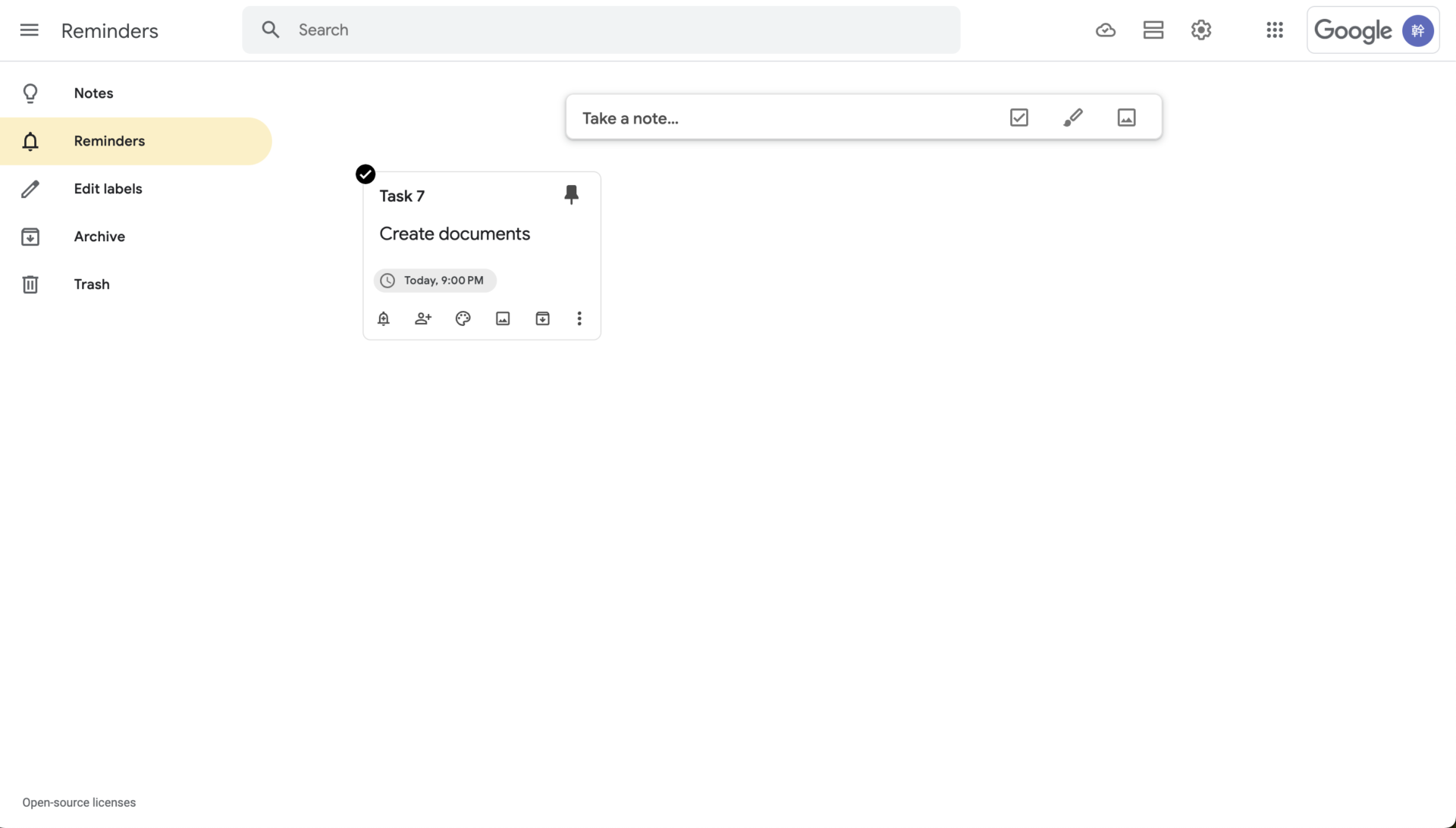Add a collaborator to Task 7
This screenshot has height=828, width=1456.
(422, 318)
